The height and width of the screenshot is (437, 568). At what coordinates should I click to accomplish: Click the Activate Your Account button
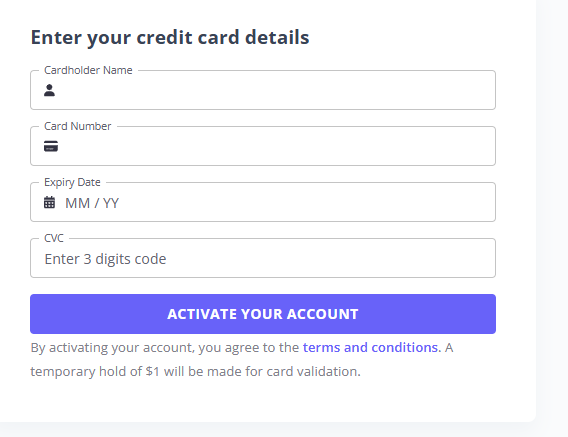(x=263, y=314)
